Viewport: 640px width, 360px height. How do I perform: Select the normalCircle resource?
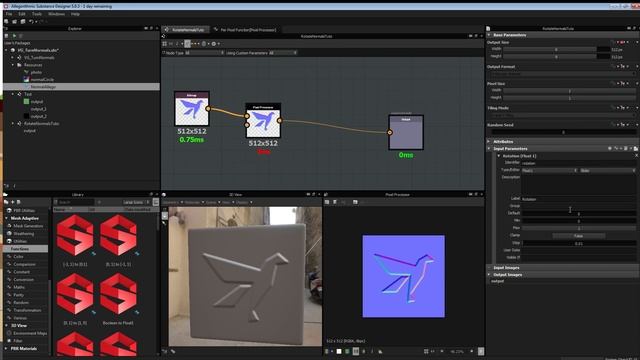coord(42,80)
